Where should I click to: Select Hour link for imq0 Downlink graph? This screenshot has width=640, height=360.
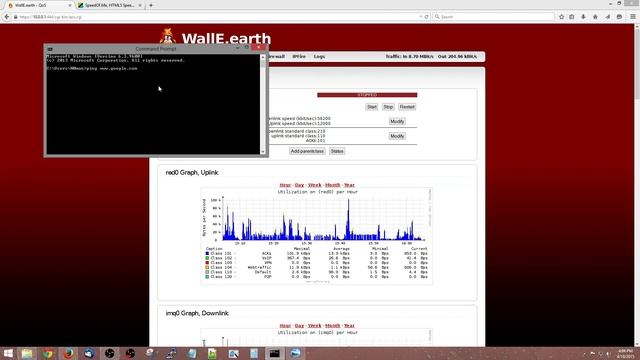[285, 326]
